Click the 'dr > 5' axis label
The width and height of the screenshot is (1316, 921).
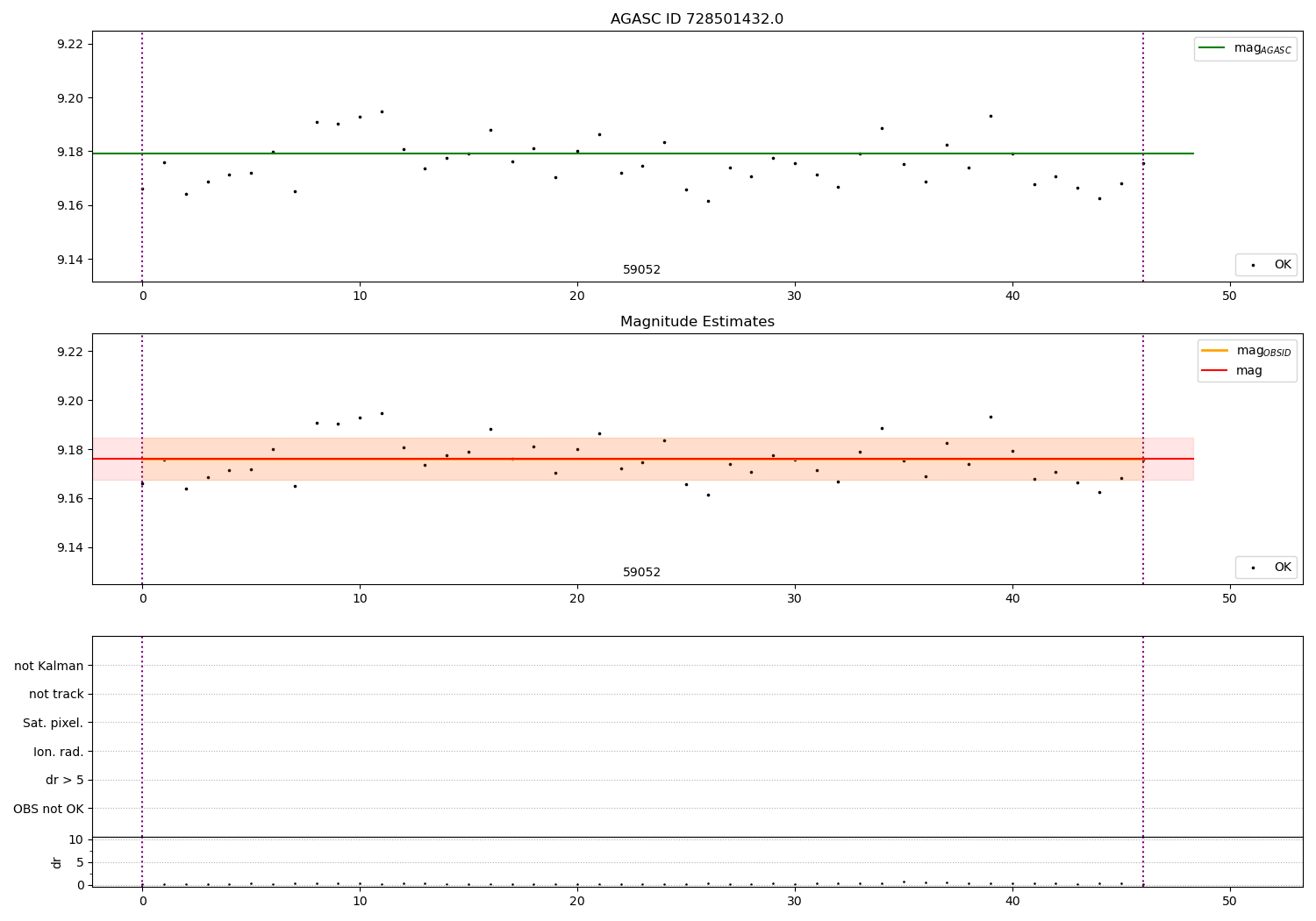click(x=65, y=780)
